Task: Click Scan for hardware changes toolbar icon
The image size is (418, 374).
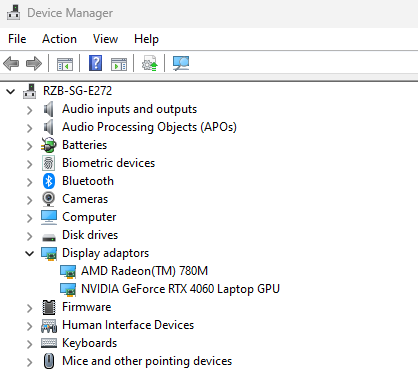Action: click(181, 63)
